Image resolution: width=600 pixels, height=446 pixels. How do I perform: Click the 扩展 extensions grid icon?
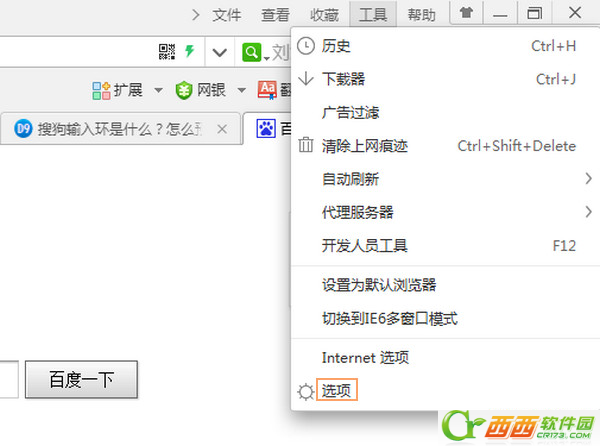pos(101,91)
